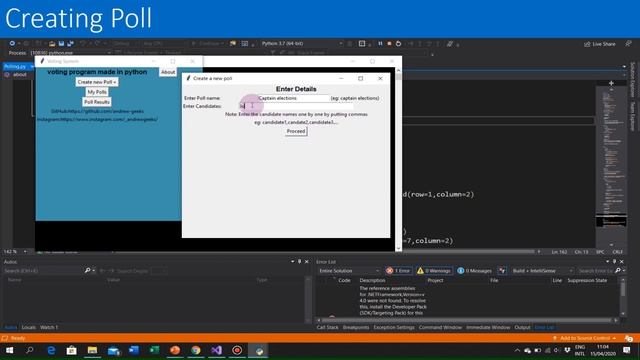Open Windows Start menu
Screen dimensions: 640x360
9,350
